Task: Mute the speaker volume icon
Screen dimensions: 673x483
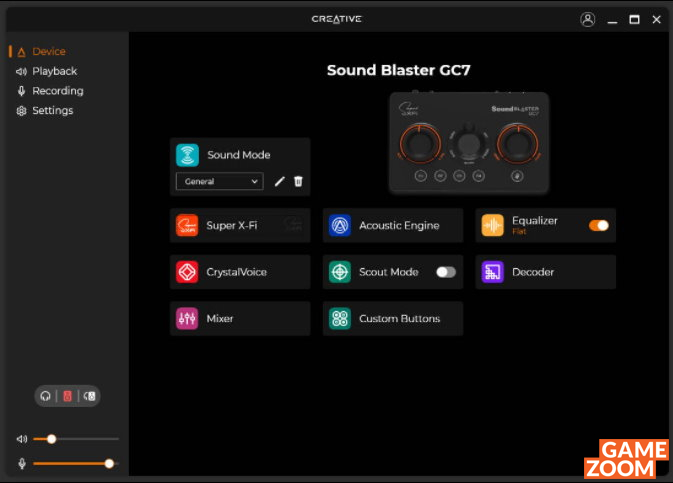Action: 21,439
